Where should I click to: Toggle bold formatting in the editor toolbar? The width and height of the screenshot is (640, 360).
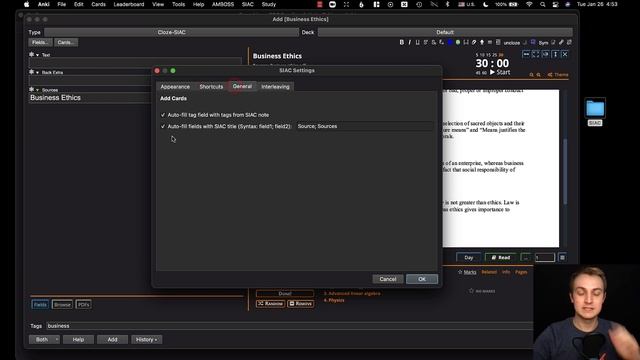click(x=402, y=42)
